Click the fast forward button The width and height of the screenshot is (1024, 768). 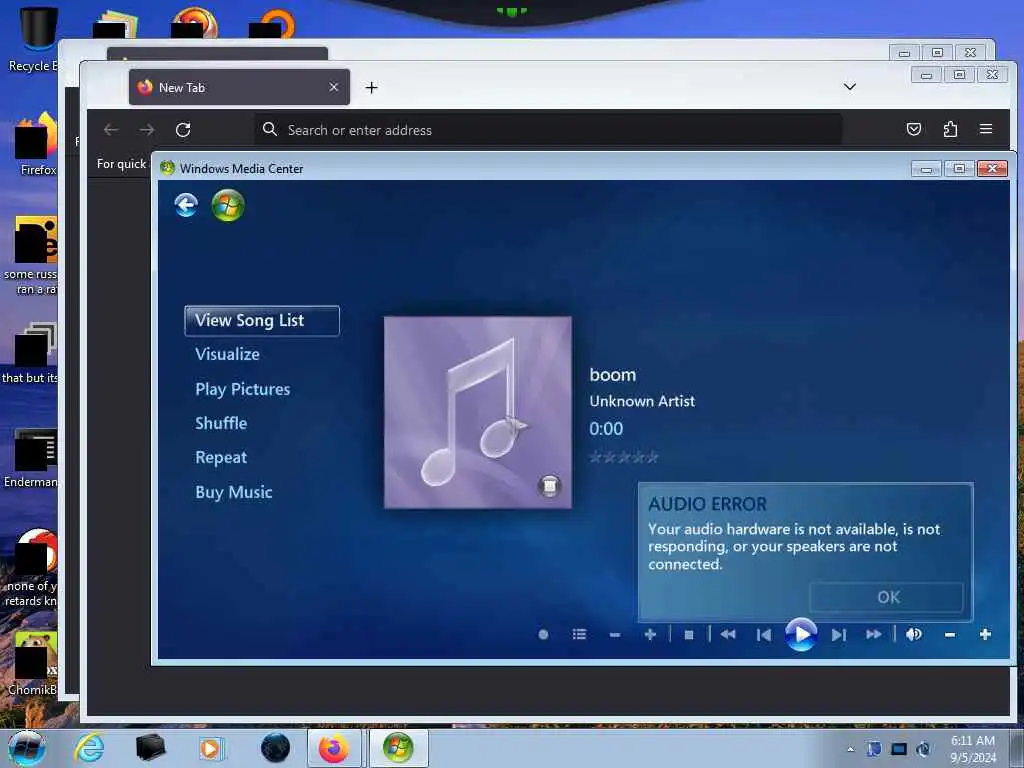click(873, 634)
